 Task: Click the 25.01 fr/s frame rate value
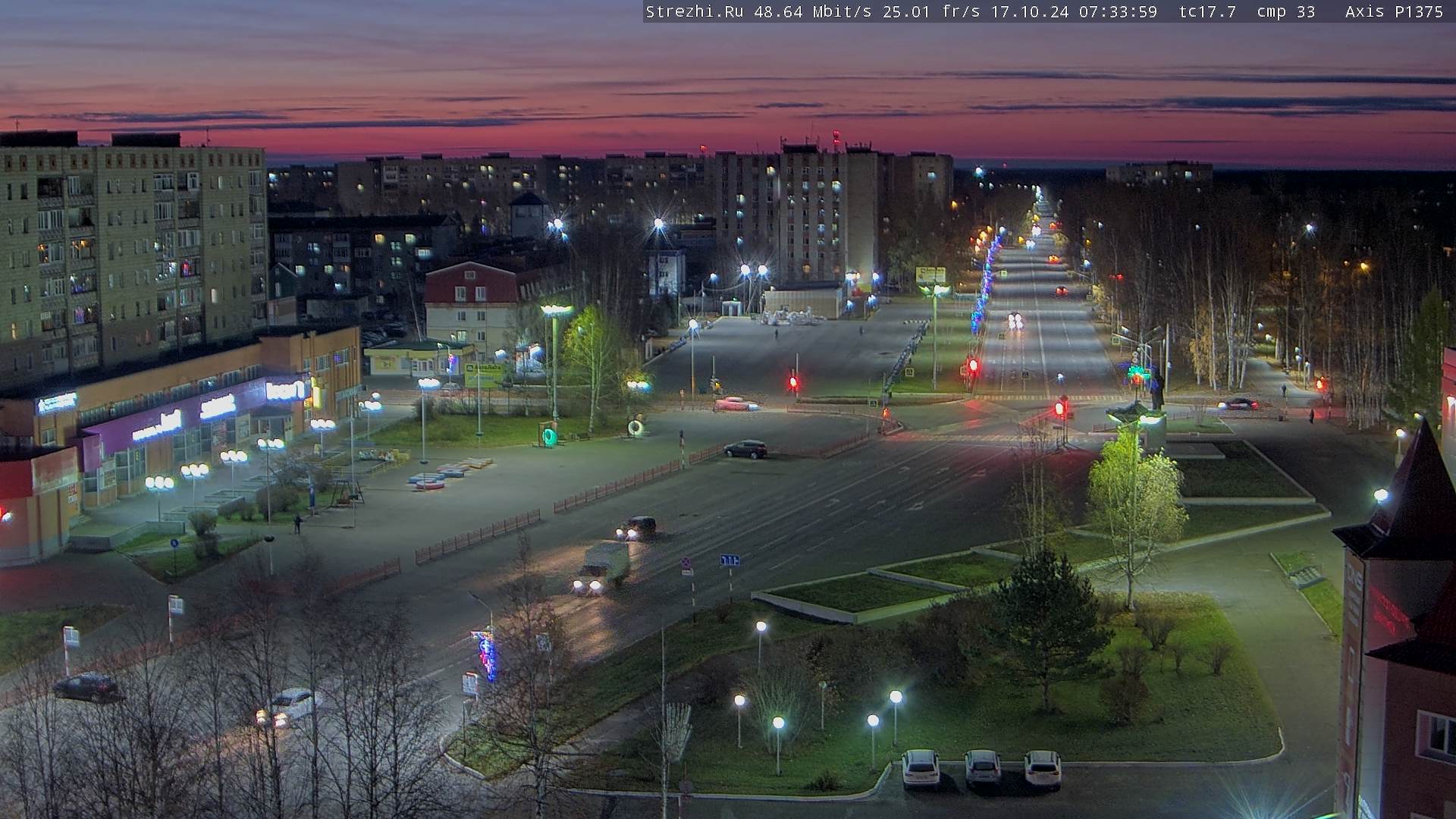point(931,11)
